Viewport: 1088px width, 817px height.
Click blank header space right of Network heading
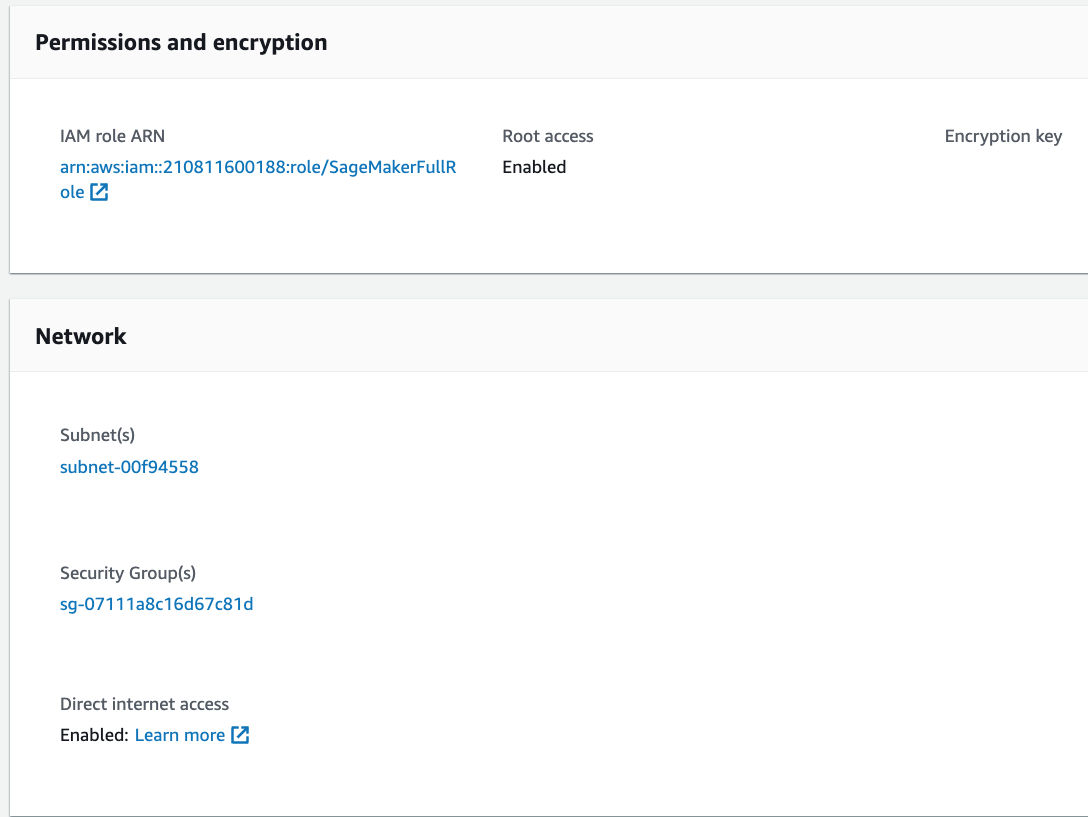[600, 336]
